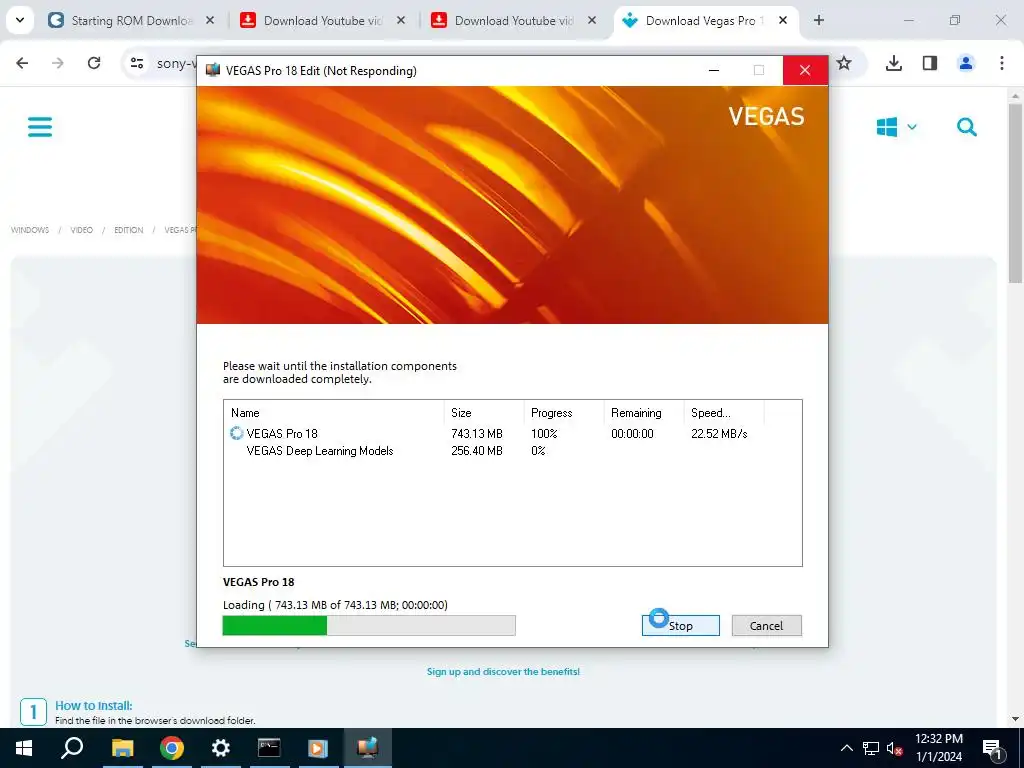Click the Size column header
1024x768 pixels.
tap(484, 413)
